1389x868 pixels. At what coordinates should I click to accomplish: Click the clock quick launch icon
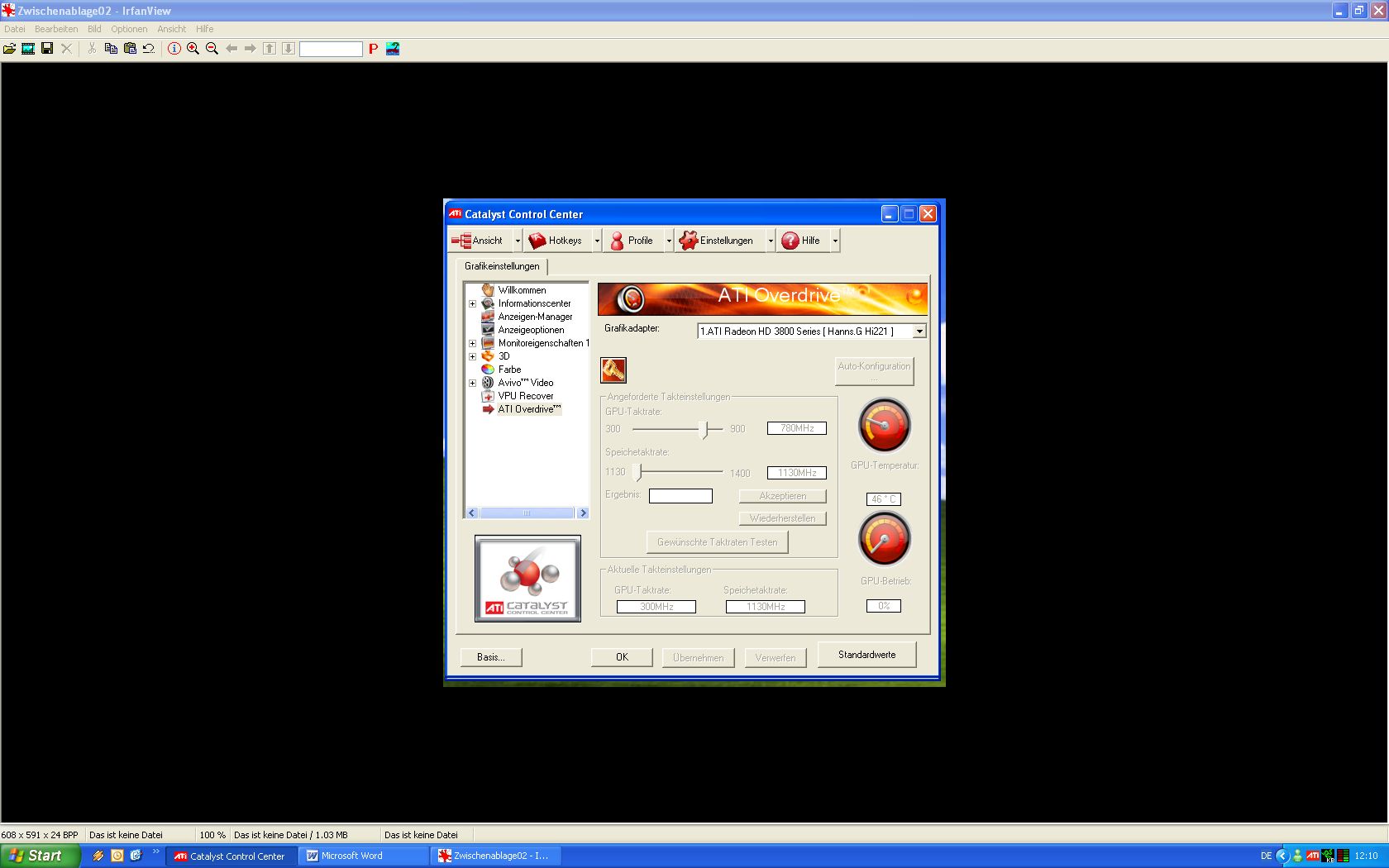click(x=117, y=856)
